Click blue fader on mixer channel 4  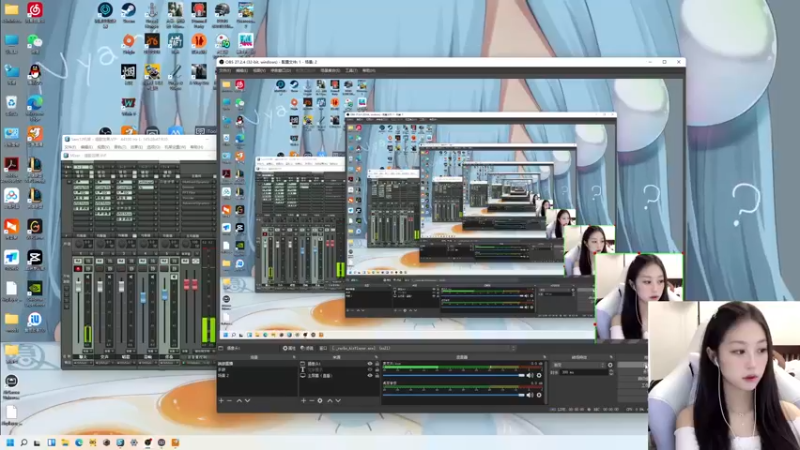click(143, 297)
